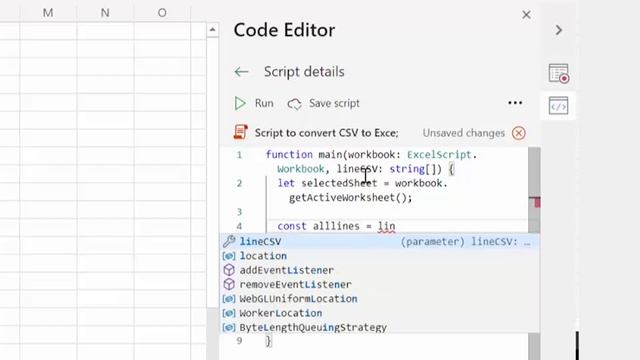Image resolution: width=640 pixels, height=360 pixels.
Task: Click the variable icon beside location
Action: (x=229, y=256)
